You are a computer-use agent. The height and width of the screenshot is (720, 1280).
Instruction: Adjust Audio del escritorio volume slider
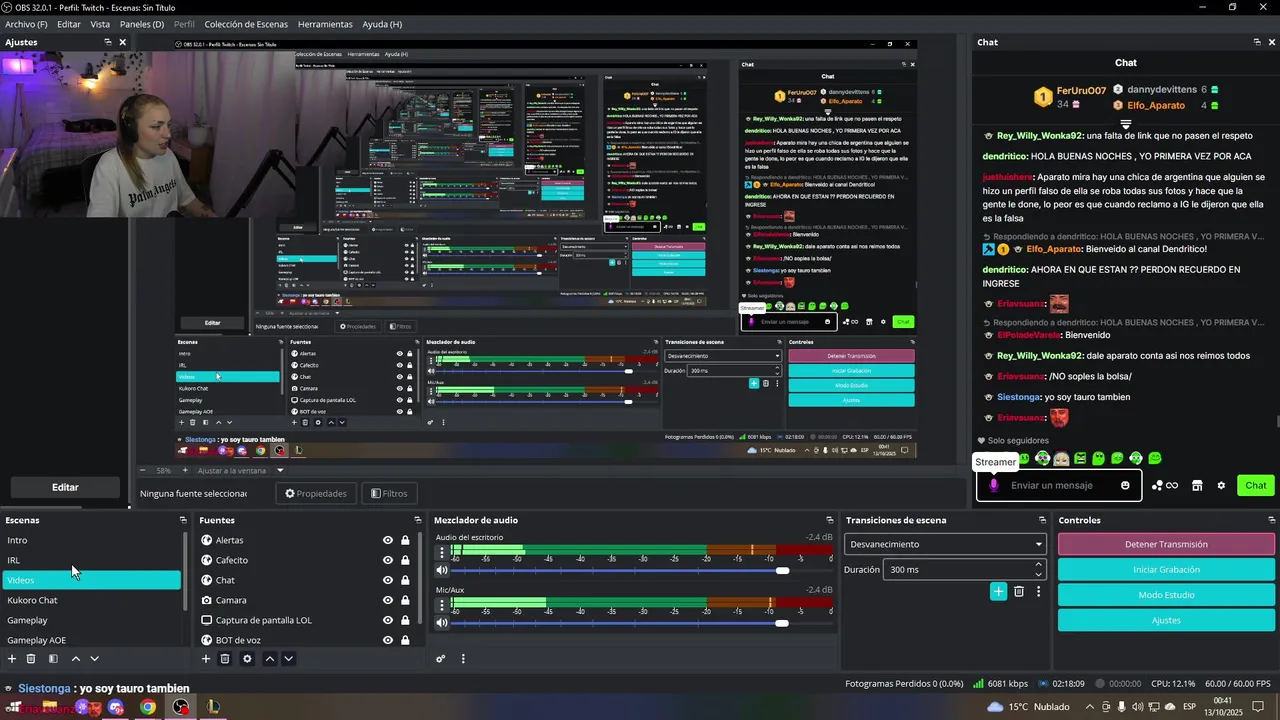tap(782, 570)
